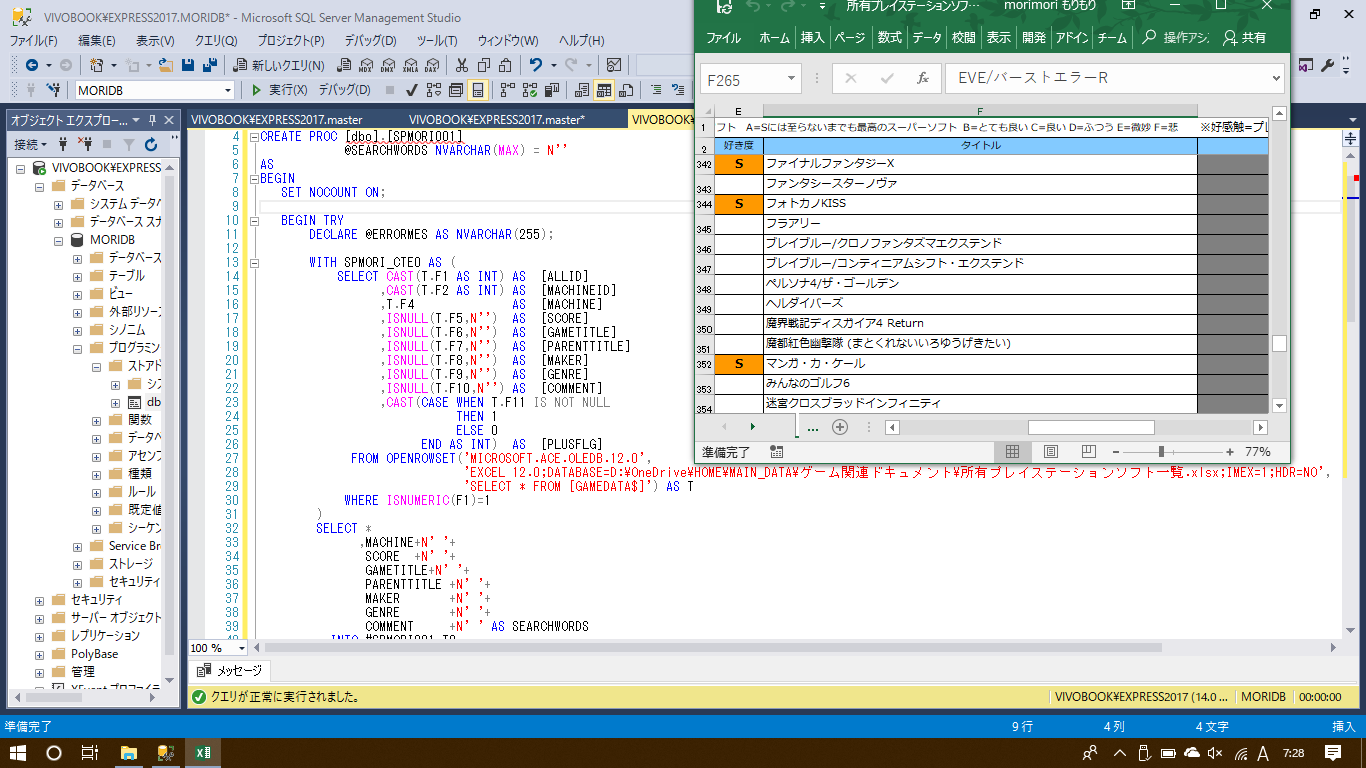Click the Cut scissors icon
Image resolution: width=1366 pixels, height=768 pixels.
point(461,65)
